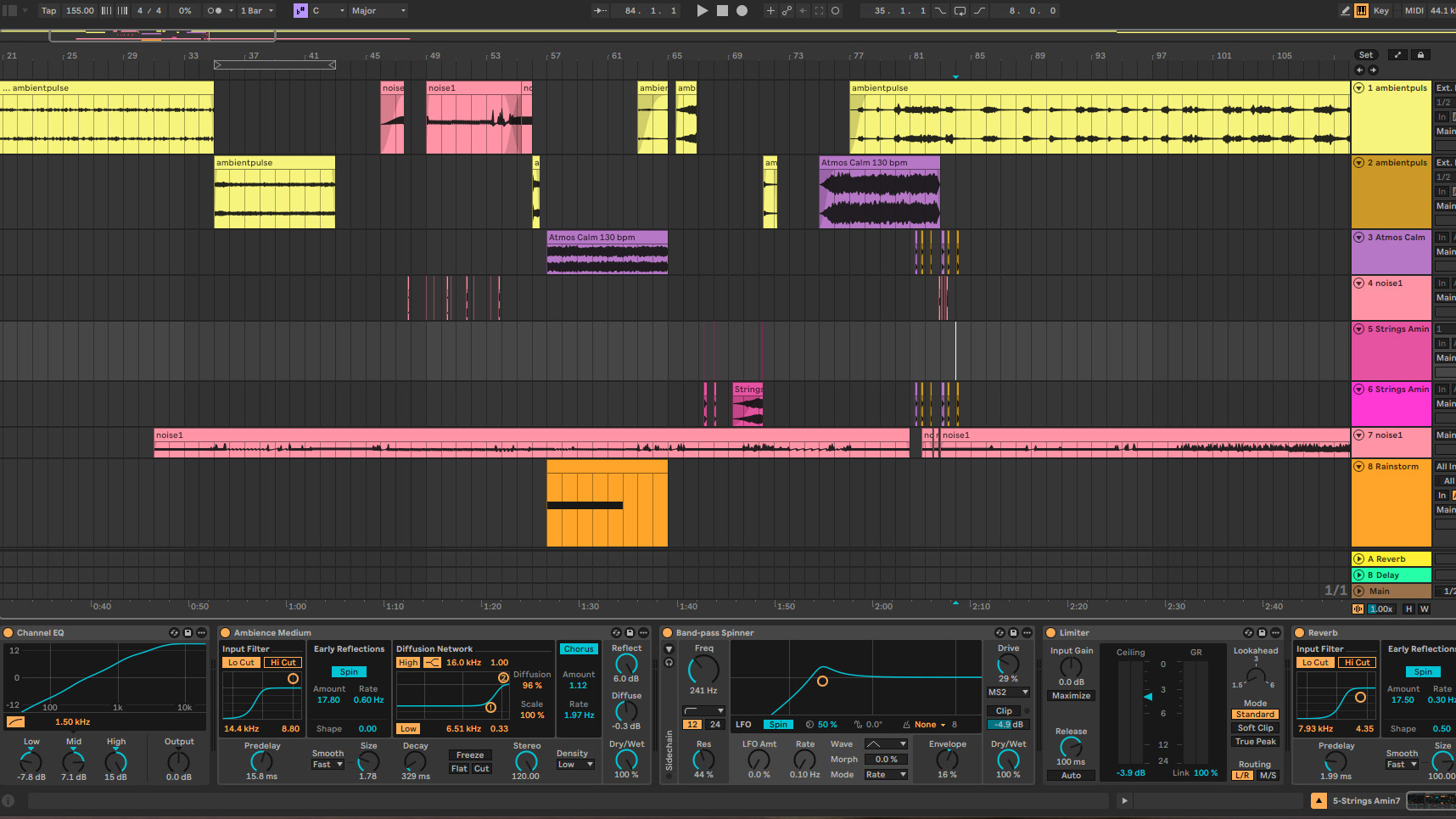Click Session Record circle button
The image size is (1456, 819).
[x=835, y=11]
